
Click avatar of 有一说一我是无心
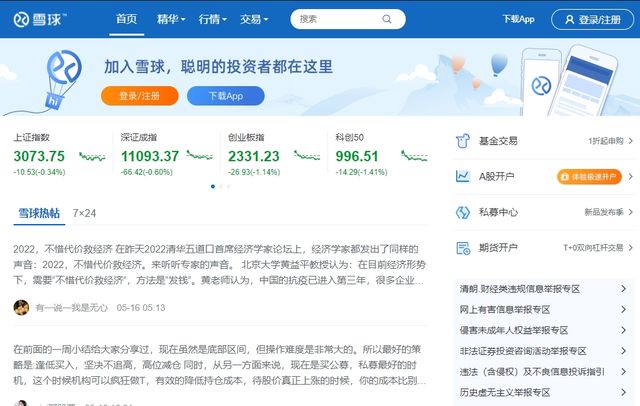point(21,308)
